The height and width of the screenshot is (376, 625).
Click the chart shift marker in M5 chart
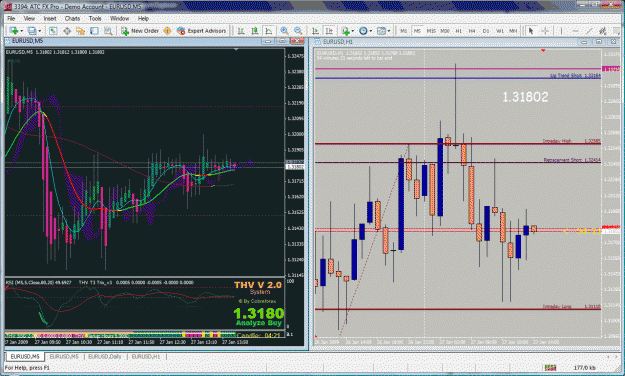tap(236, 49)
